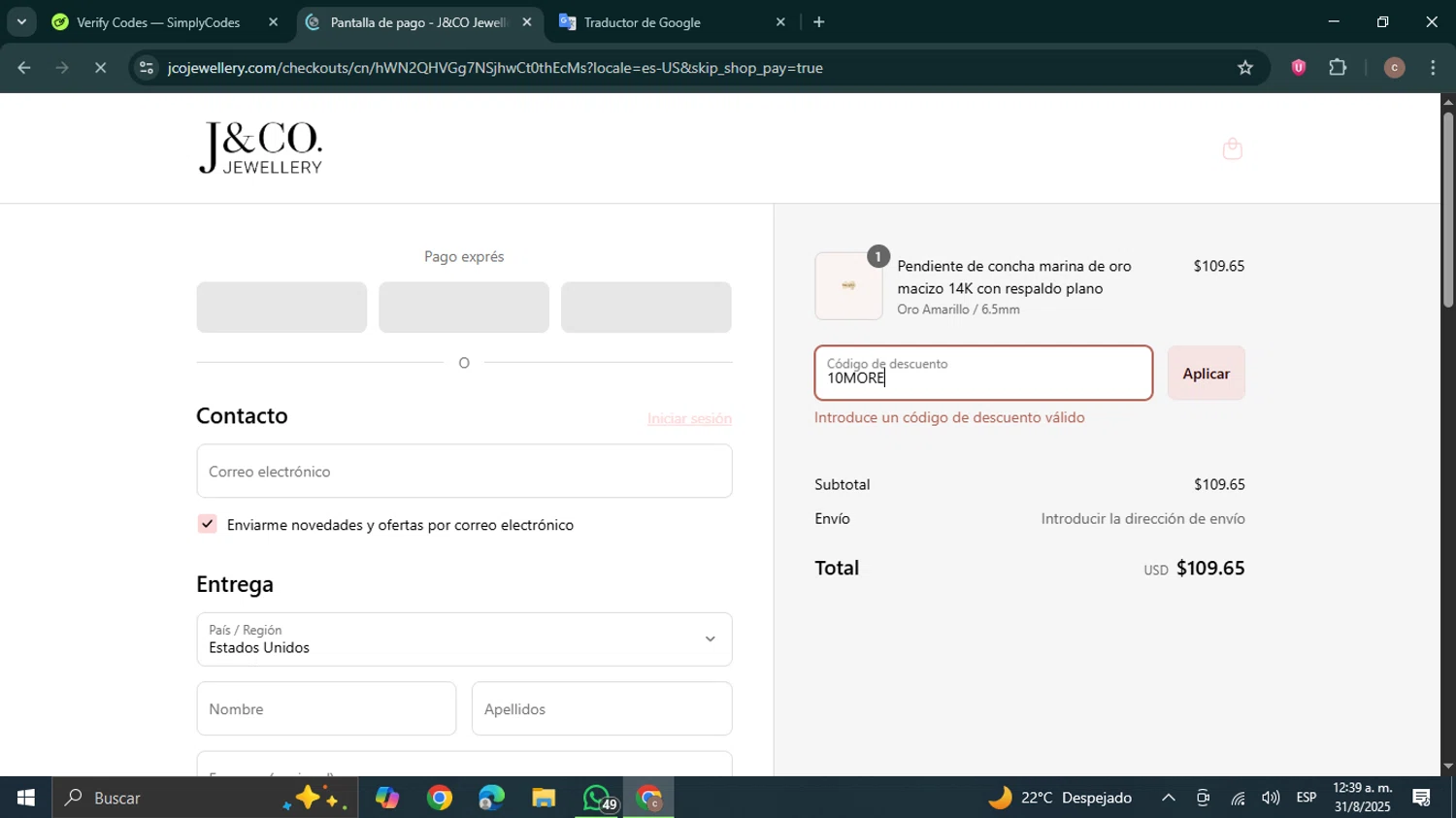This screenshot has height=818, width=1456.
Task: Select the Pantalla de pago J&CO tab
Action: pyautogui.click(x=419, y=22)
